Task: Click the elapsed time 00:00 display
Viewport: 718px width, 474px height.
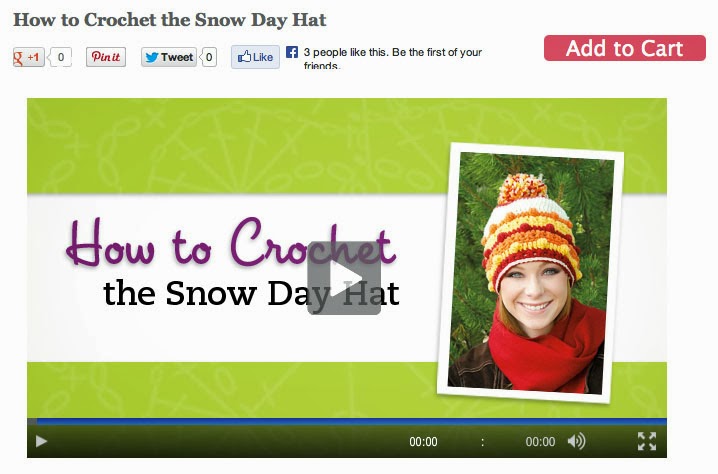Action: tap(423, 442)
